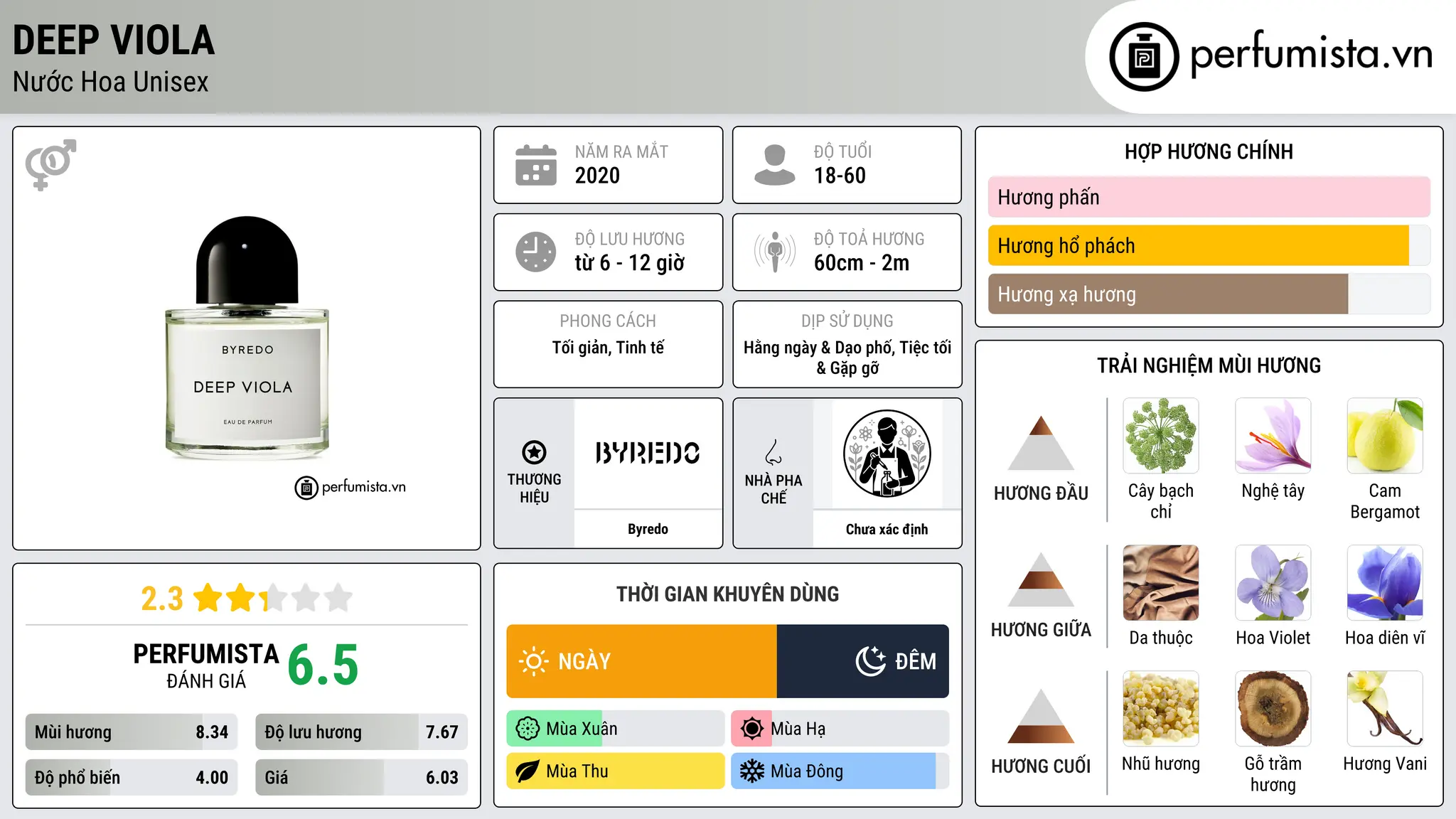1456x819 pixels.
Task: Click the winter snowflake icon
Action: click(x=751, y=771)
